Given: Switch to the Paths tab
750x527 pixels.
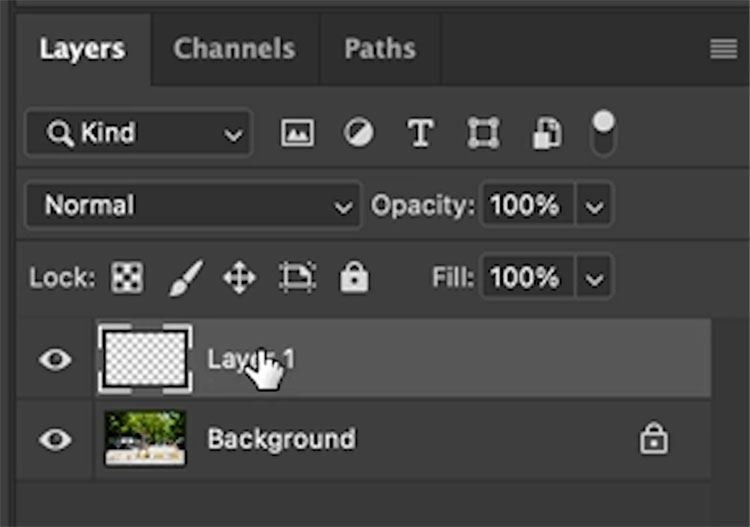Looking at the screenshot, I should (380, 49).
